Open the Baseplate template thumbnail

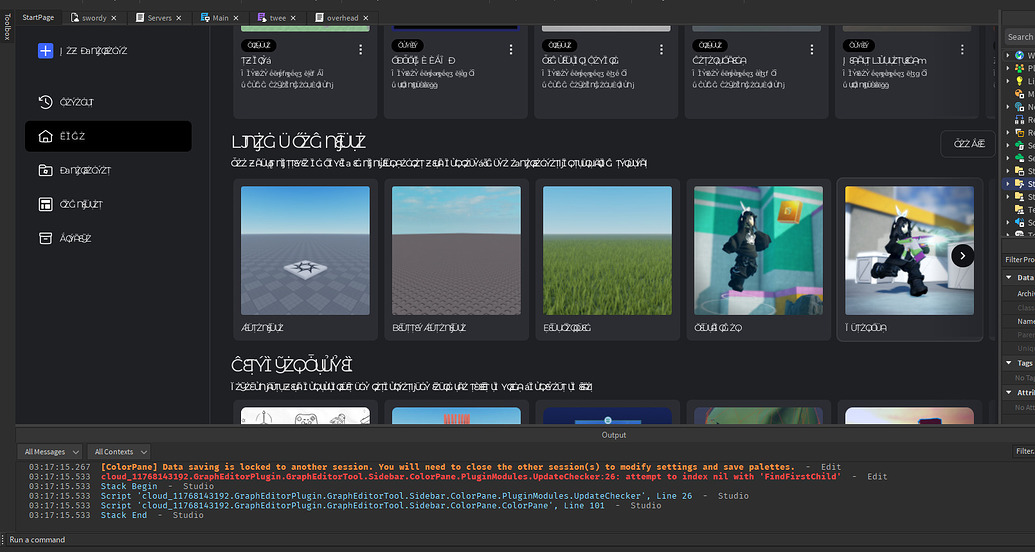pyautogui.click(x=306, y=250)
